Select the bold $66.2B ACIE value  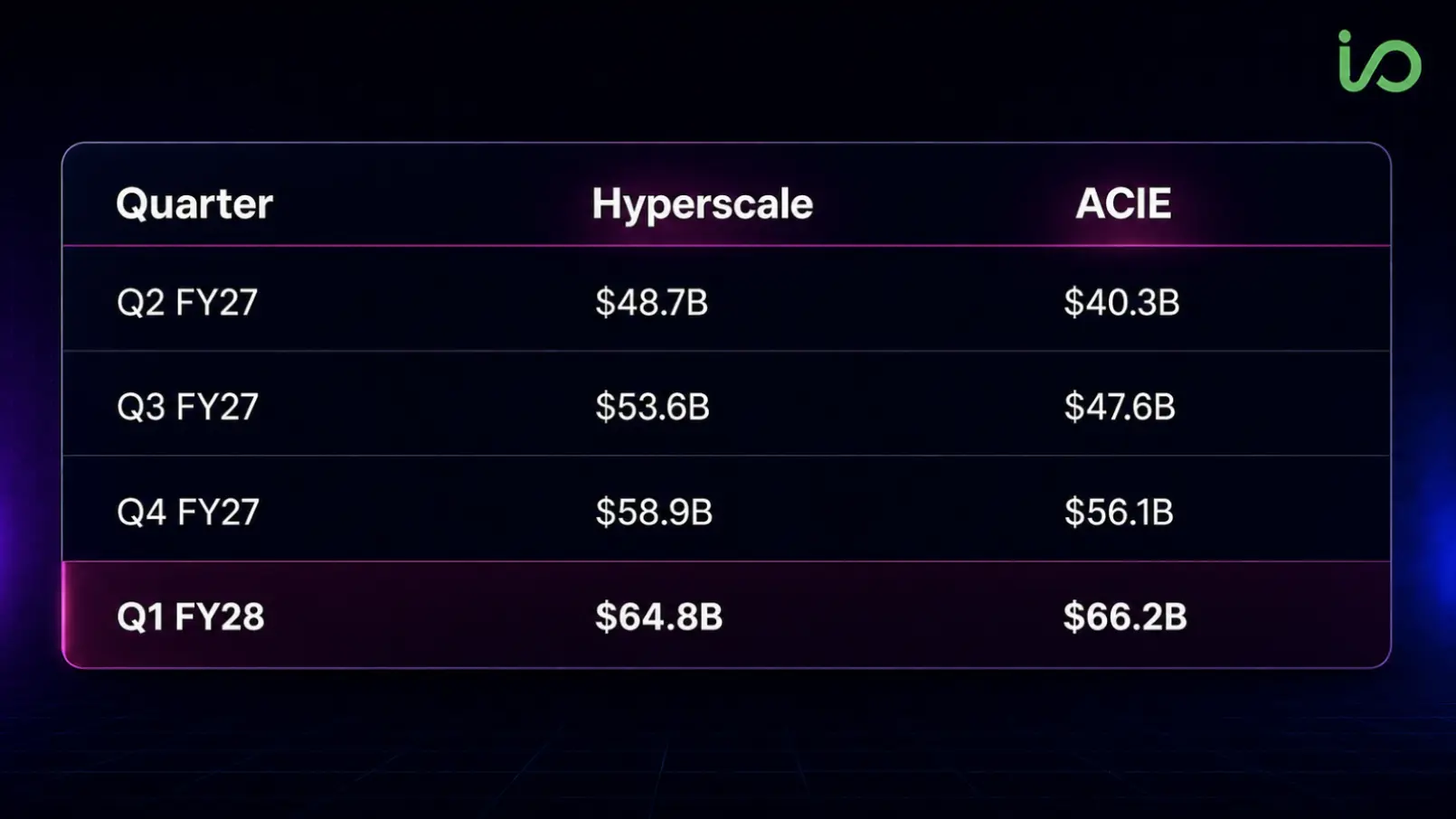coord(1125,617)
